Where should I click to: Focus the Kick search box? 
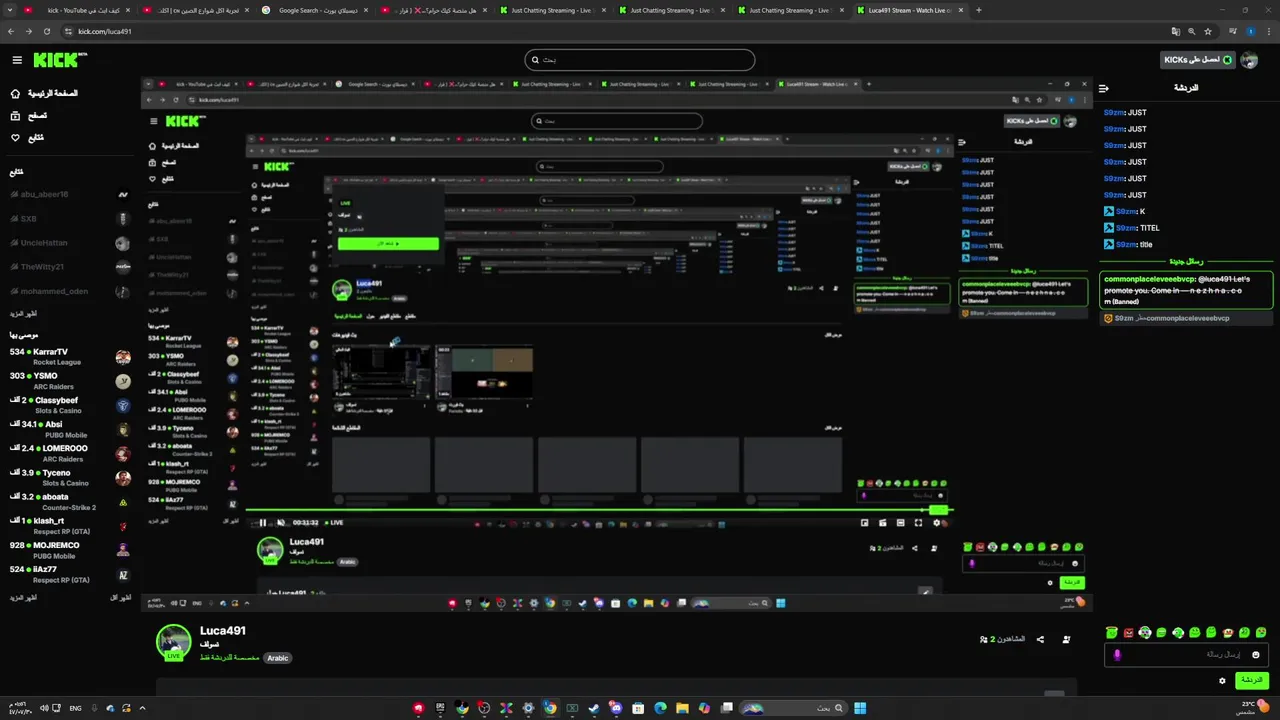[640, 60]
